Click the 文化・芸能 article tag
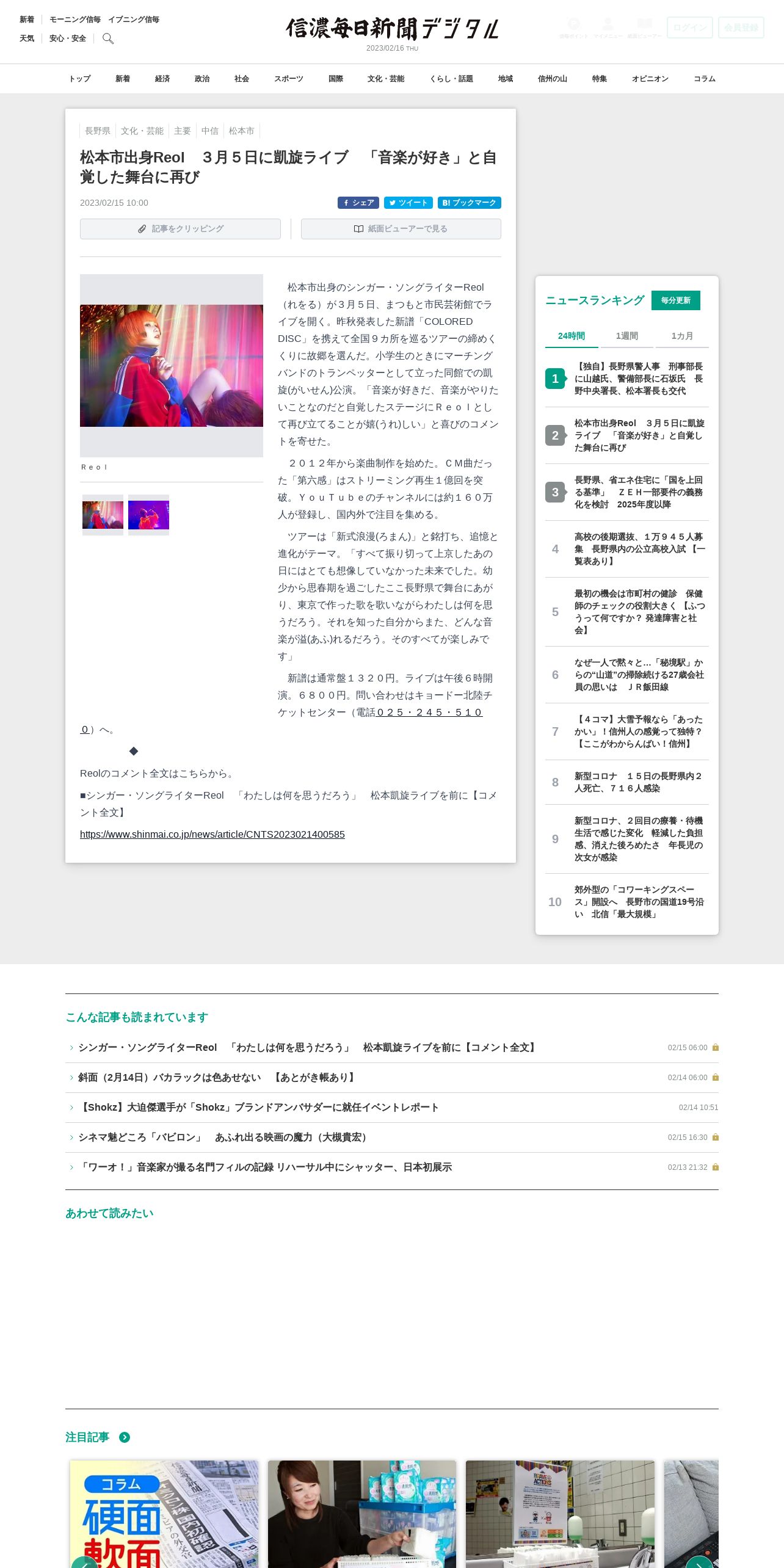Viewport: 784px width, 1568px height. 142,131
